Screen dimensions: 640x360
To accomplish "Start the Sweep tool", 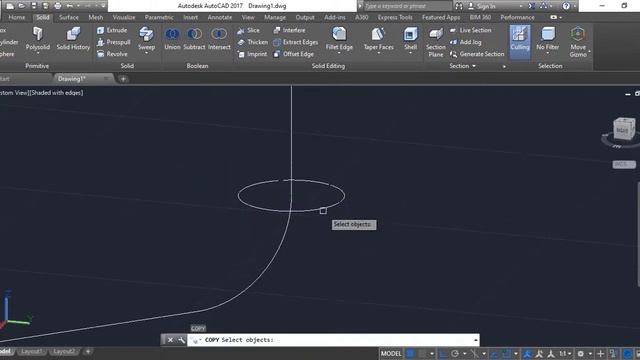I will tap(146, 40).
